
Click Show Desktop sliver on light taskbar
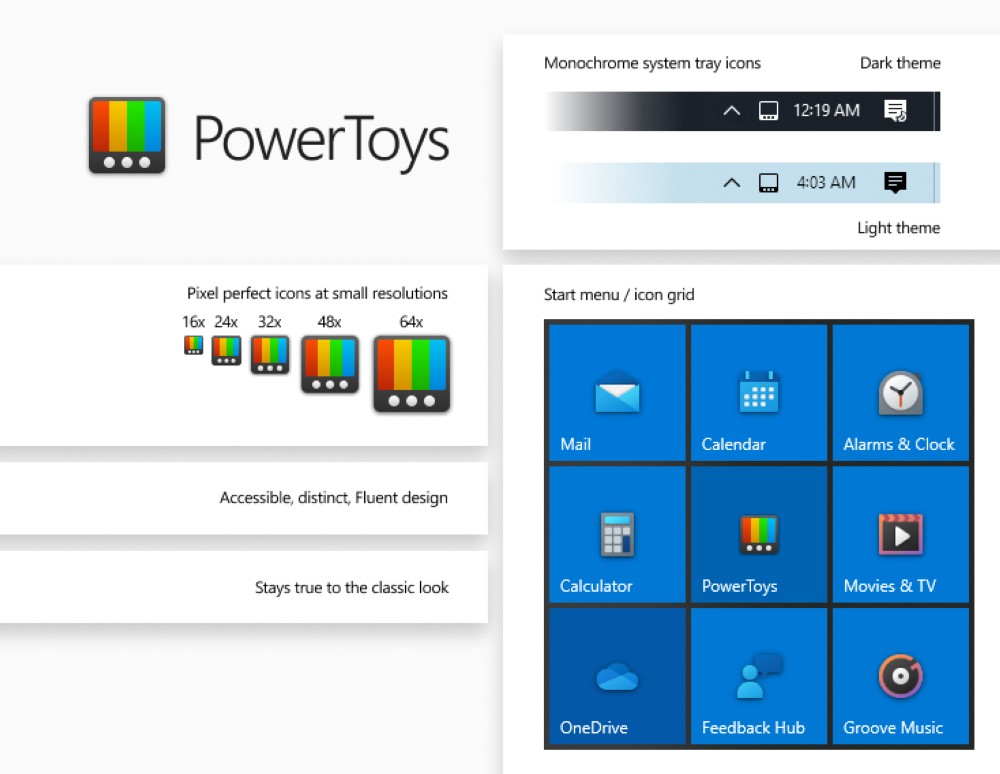pos(937,183)
